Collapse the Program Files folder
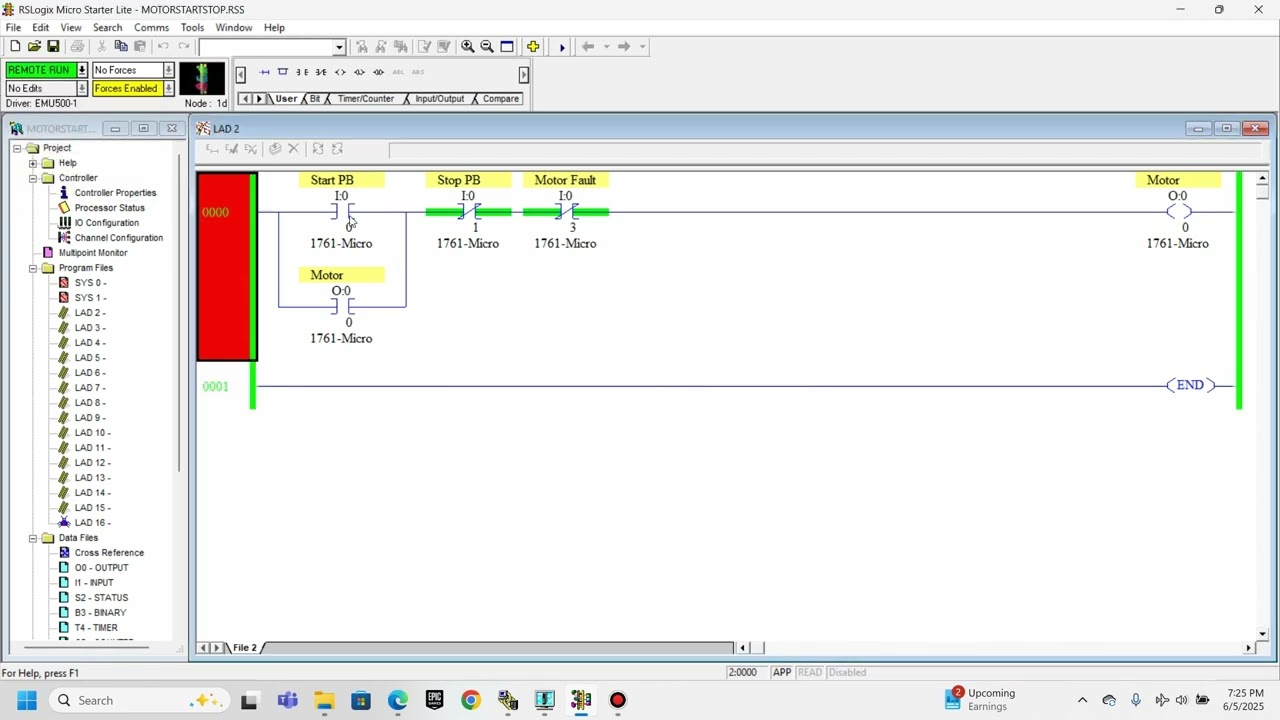The height and width of the screenshot is (720, 1280). 33,268
